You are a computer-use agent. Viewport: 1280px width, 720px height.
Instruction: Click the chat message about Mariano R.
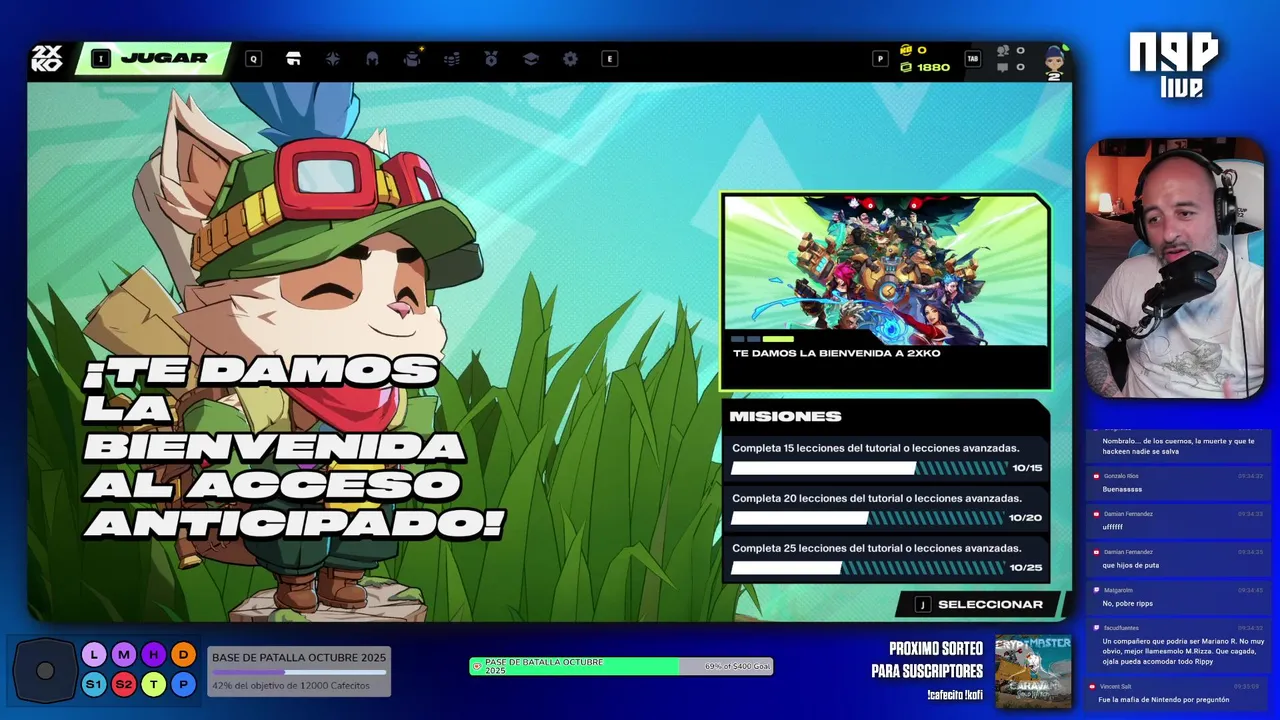click(x=1178, y=646)
